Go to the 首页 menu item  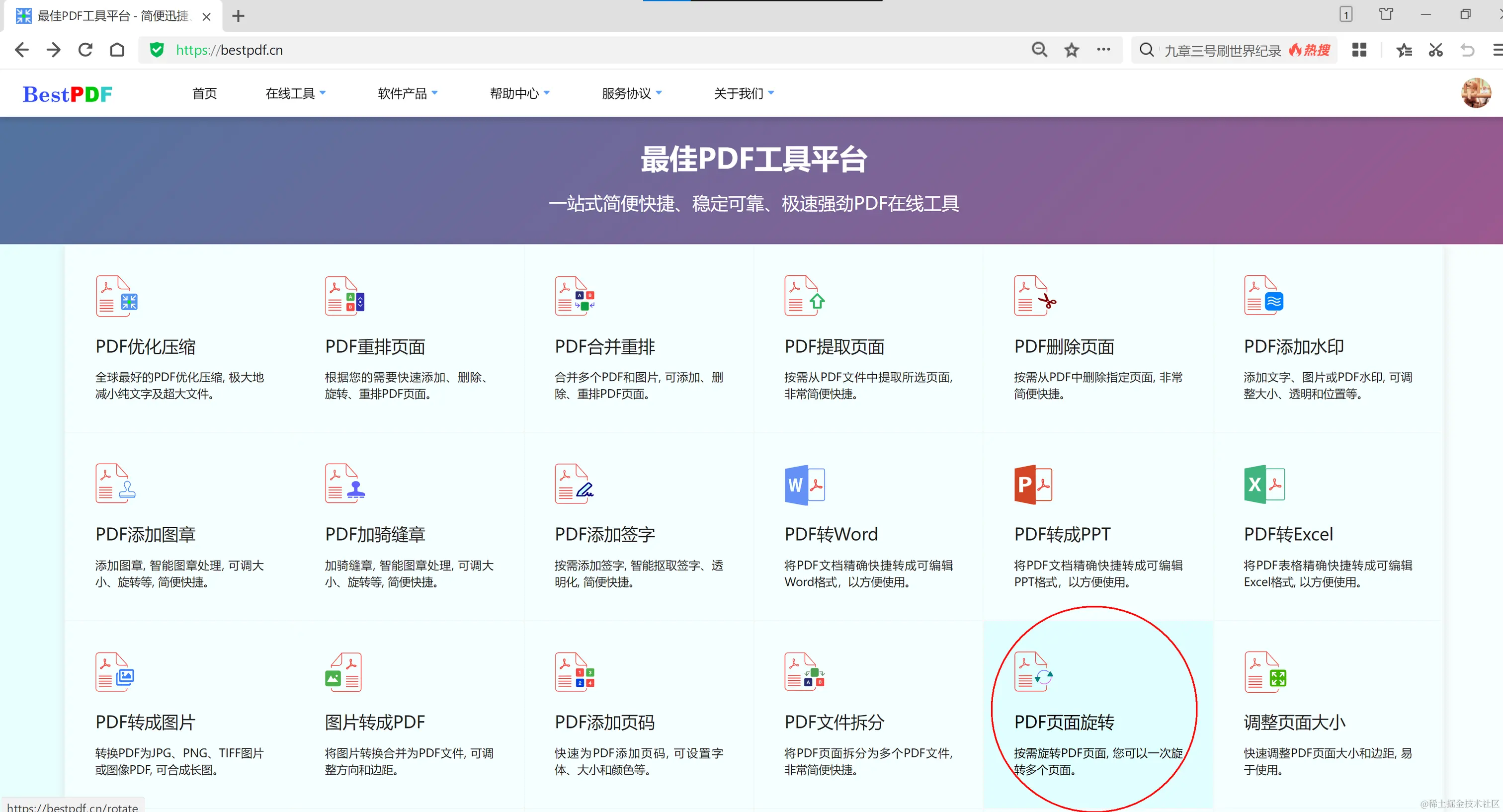click(204, 93)
